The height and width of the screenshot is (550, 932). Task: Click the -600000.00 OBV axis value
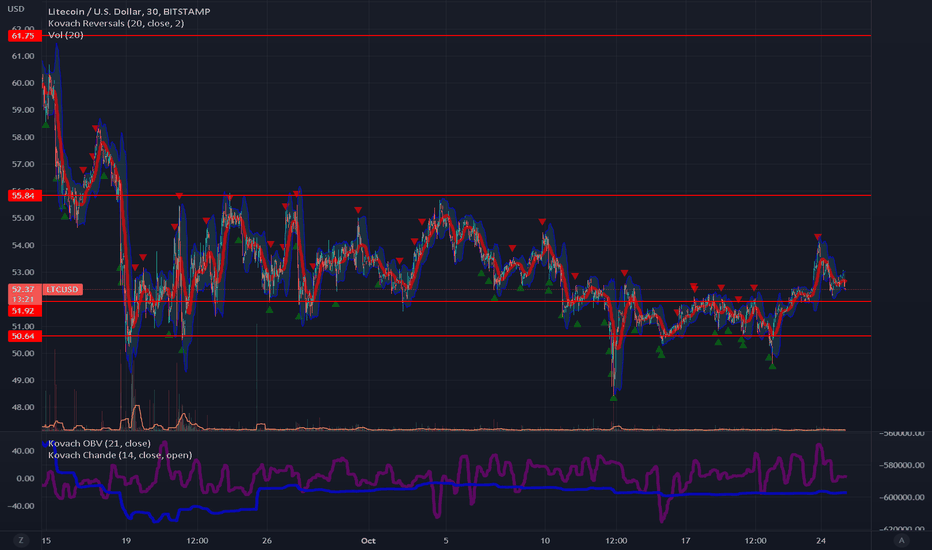click(x=902, y=497)
